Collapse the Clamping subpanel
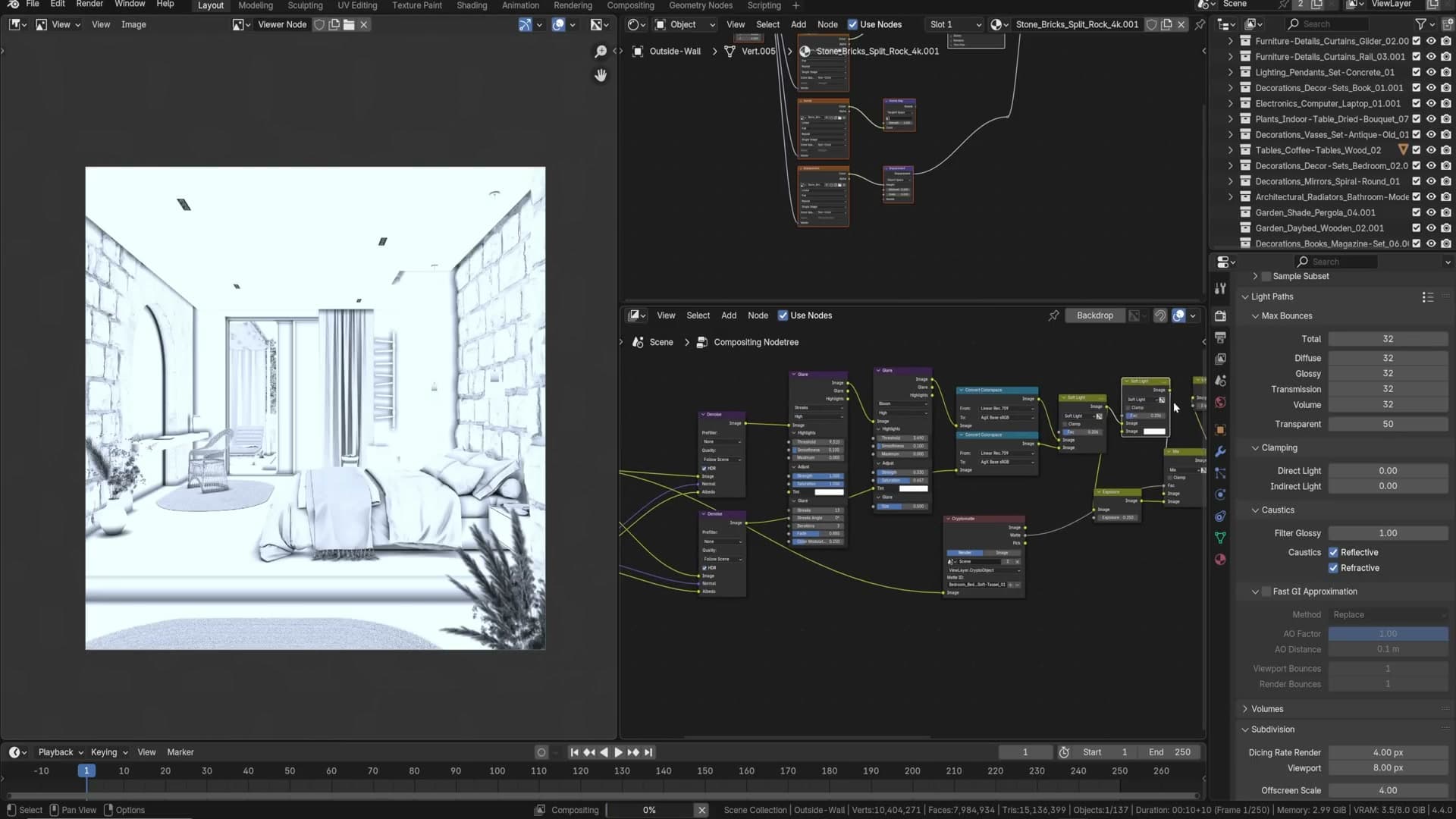Image resolution: width=1456 pixels, height=819 pixels. pyautogui.click(x=1255, y=448)
